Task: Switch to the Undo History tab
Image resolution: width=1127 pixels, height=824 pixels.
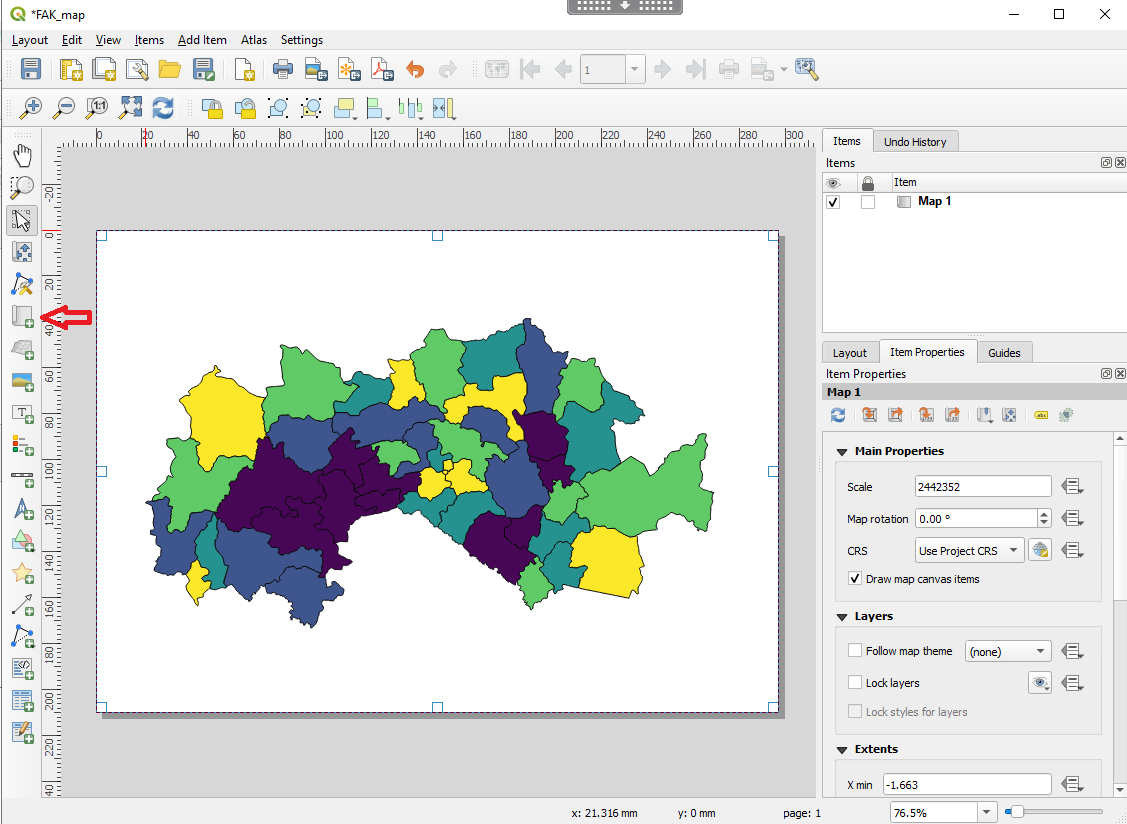Action: click(915, 142)
